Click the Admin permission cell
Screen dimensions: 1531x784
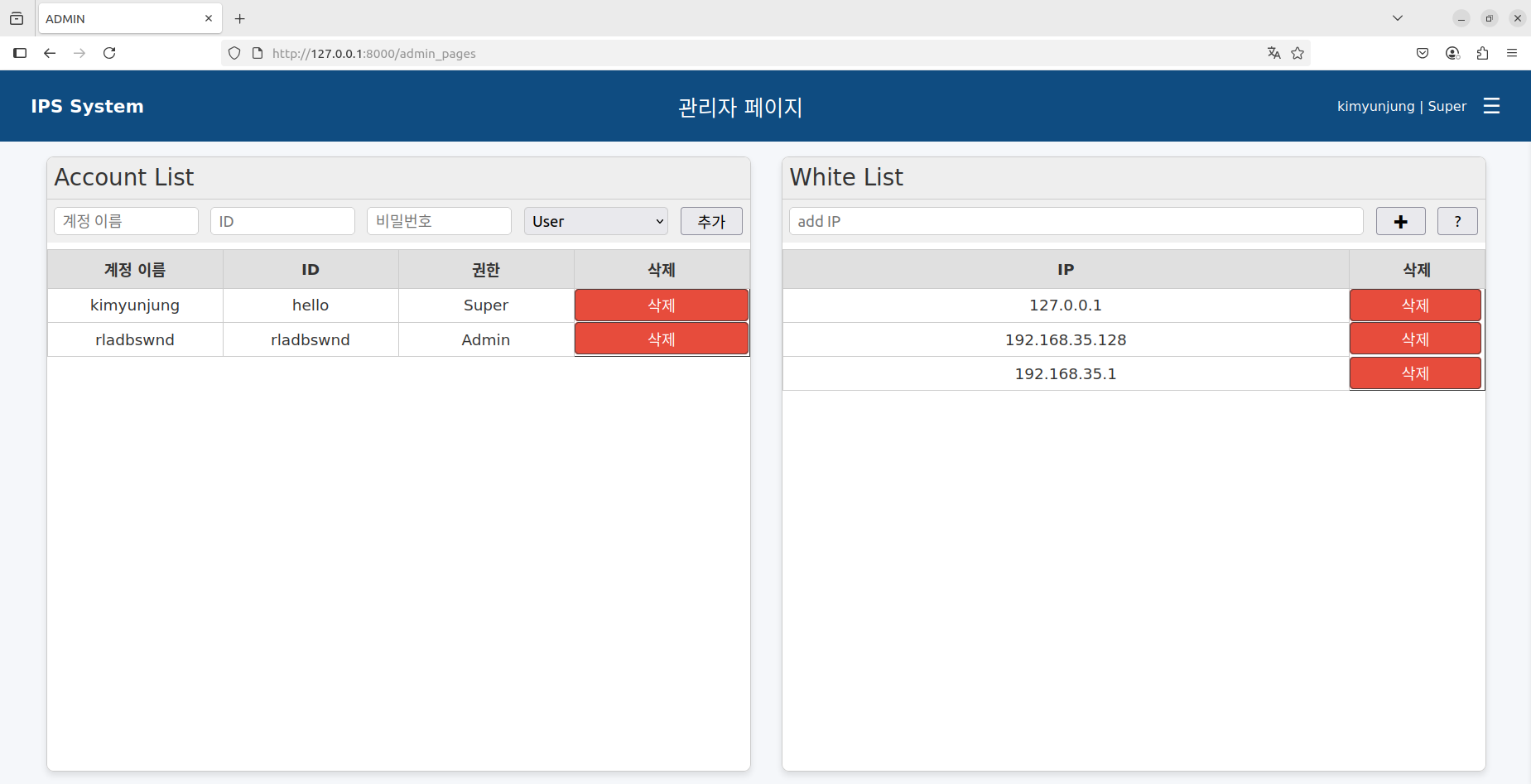tap(486, 339)
